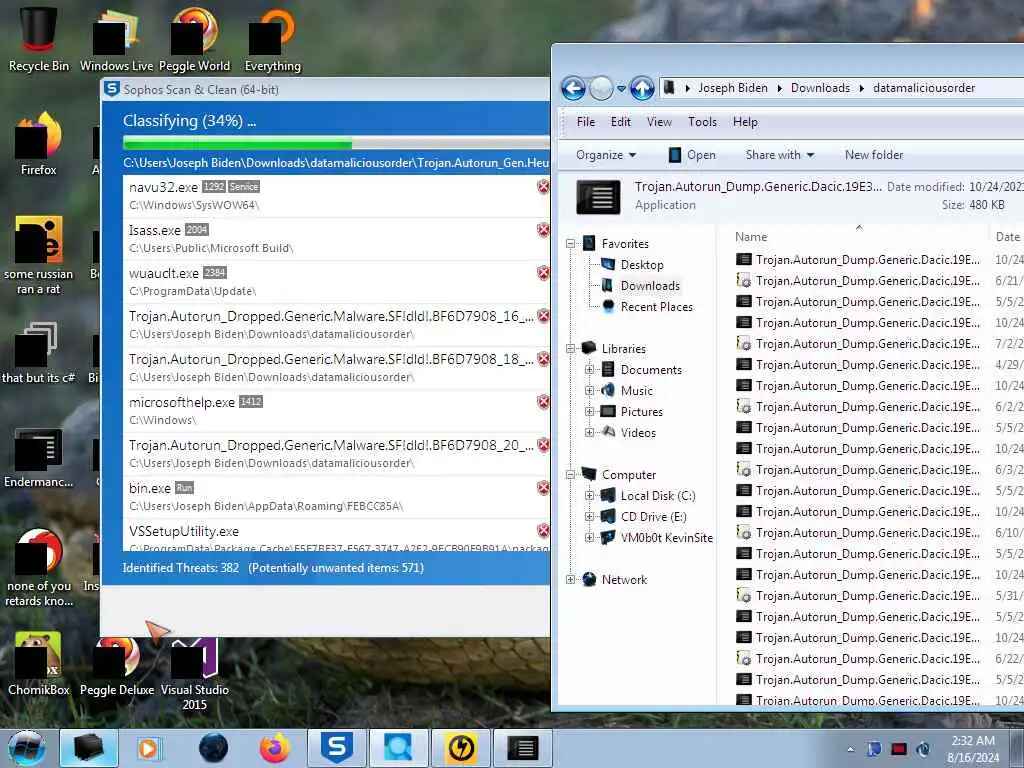Screen dimensions: 1024x768
Task: Remove navu32.exe threat via its red X
Action: click(x=543, y=187)
